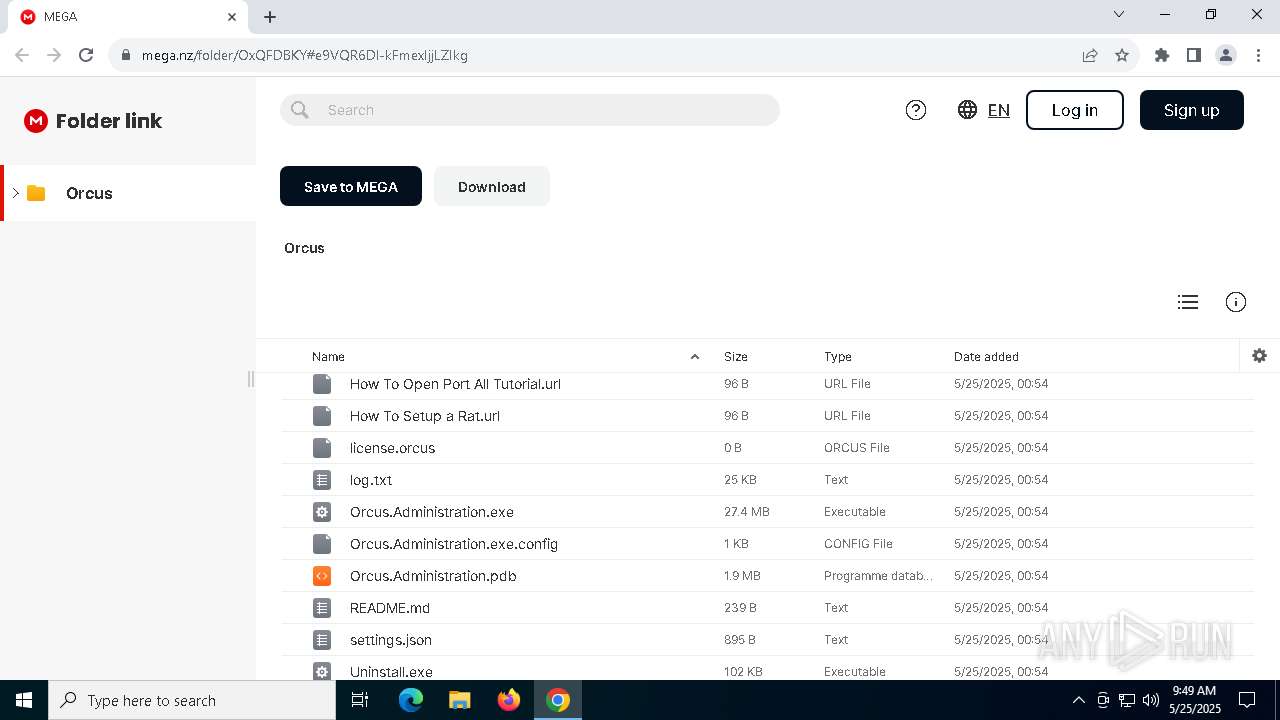1280x720 pixels.
Task: Select the Uninstall.exe file name
Action: 391,672
